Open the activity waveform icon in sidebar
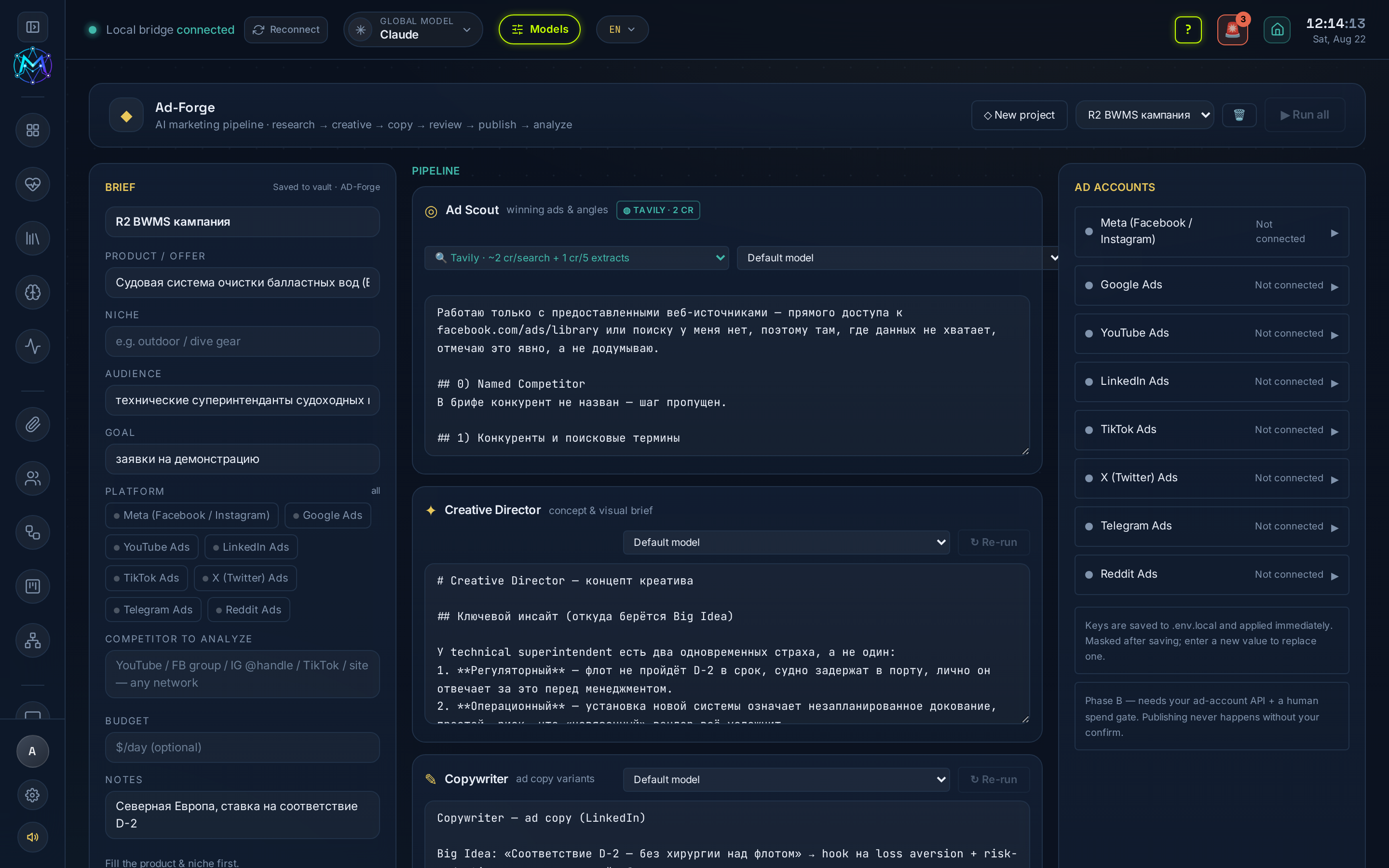 point(33,346)
